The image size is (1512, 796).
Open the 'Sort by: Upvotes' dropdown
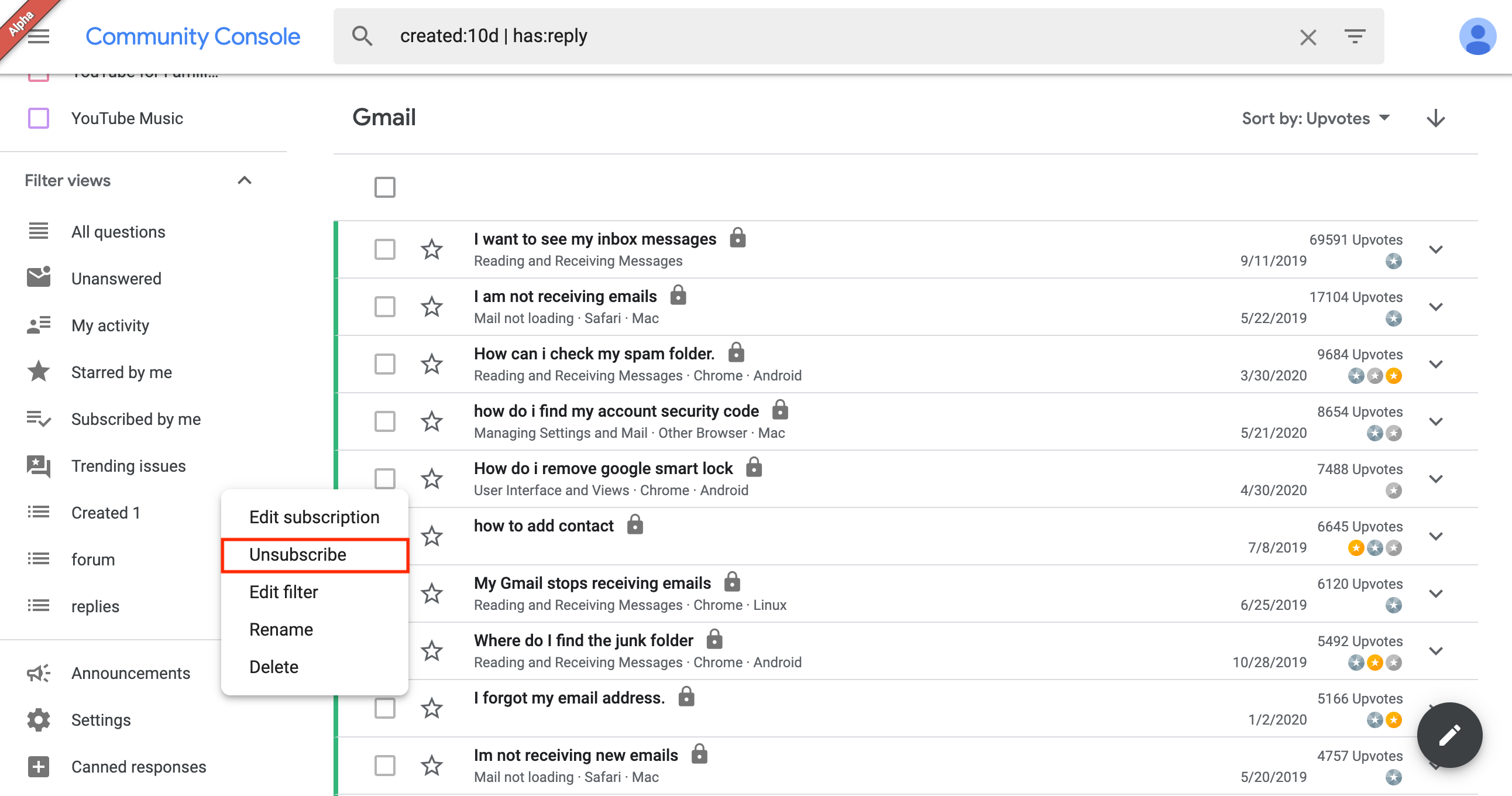[x=1316, y=118]
